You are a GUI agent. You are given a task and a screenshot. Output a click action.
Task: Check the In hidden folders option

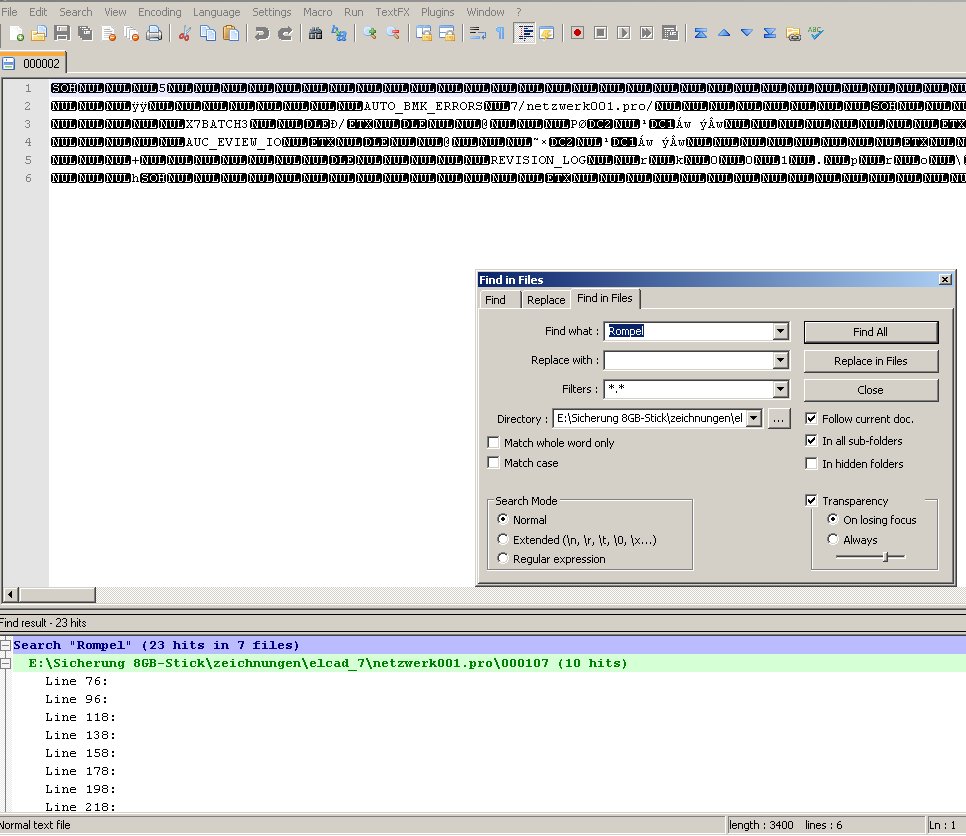click(x=811, y=463)
